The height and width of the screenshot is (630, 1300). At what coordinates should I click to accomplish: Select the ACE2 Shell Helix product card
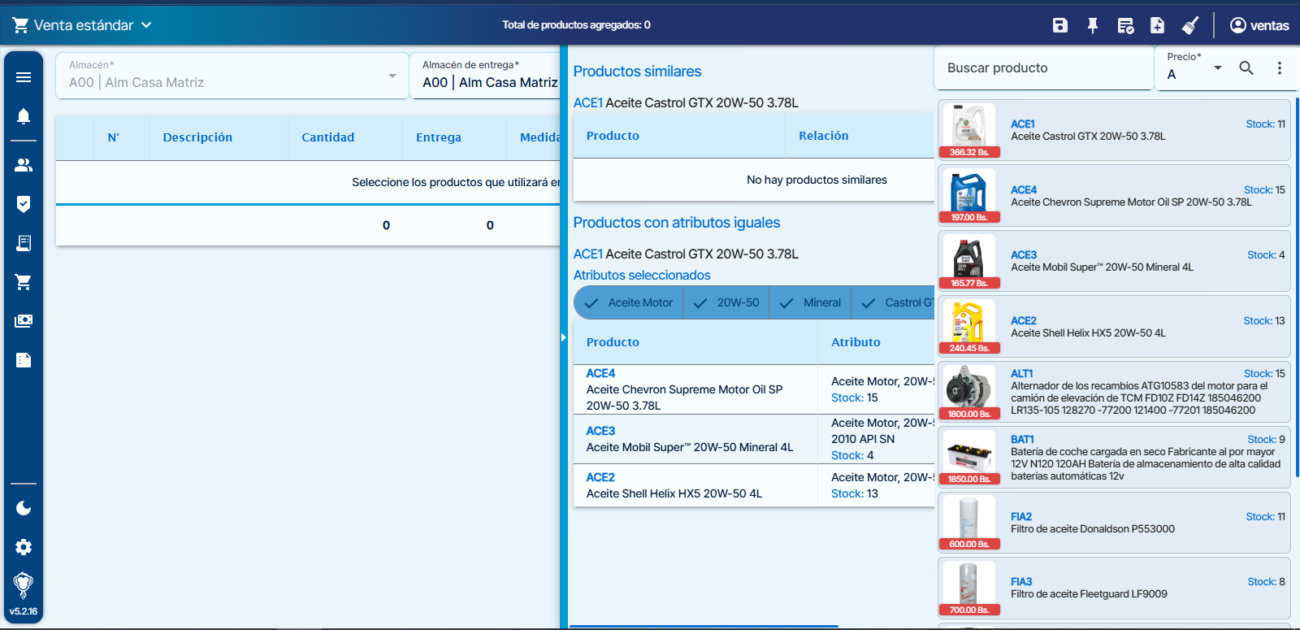(1114, 326)
